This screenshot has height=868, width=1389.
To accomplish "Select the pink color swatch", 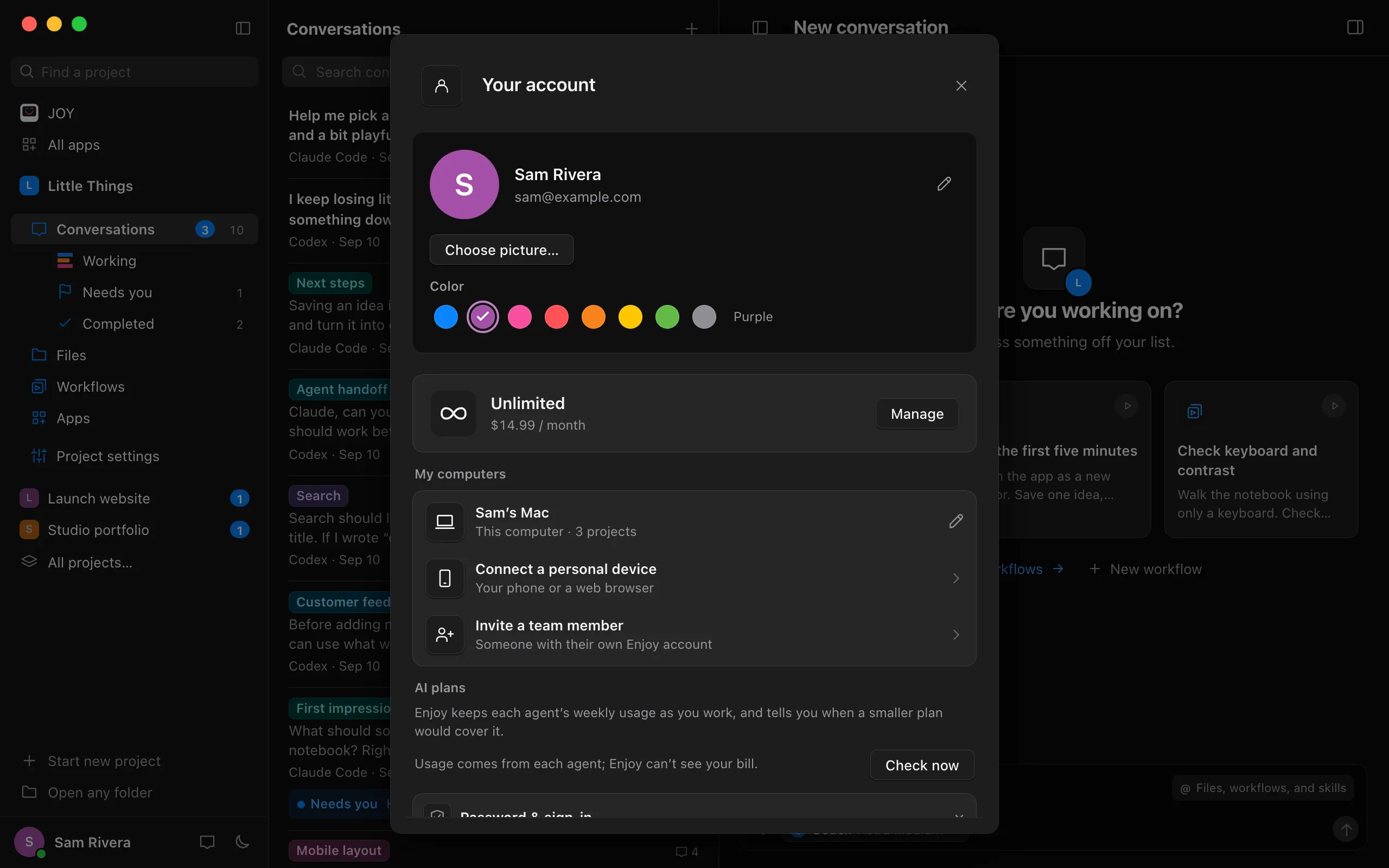I will (519, 317).
